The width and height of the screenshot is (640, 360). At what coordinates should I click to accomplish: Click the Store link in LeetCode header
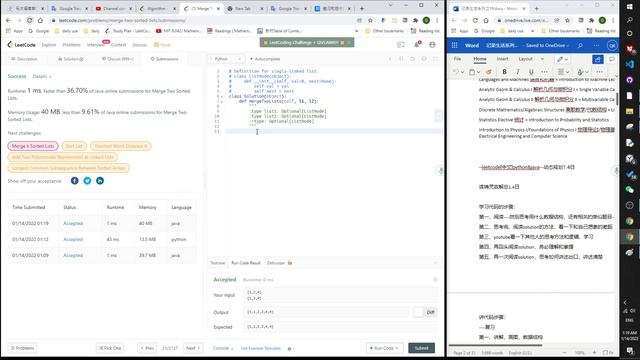point(162,44)
